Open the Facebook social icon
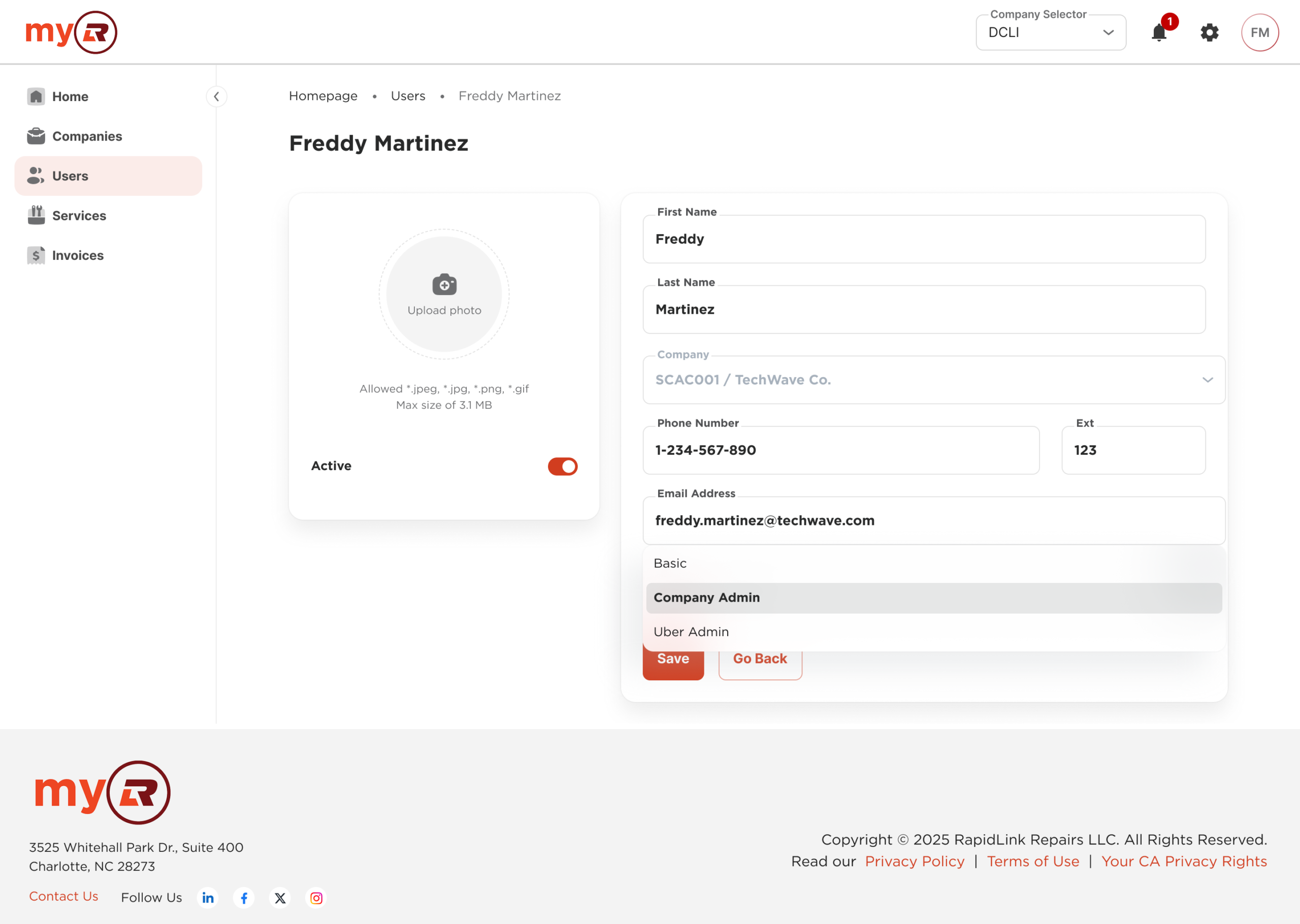Image resolution: width=1300 pixels, height=924 pixels. [x=244, y=898]
